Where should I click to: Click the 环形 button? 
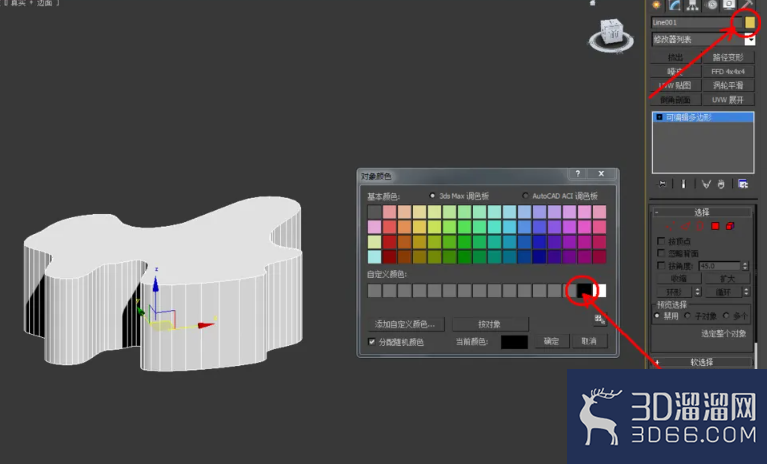point(674,292)
